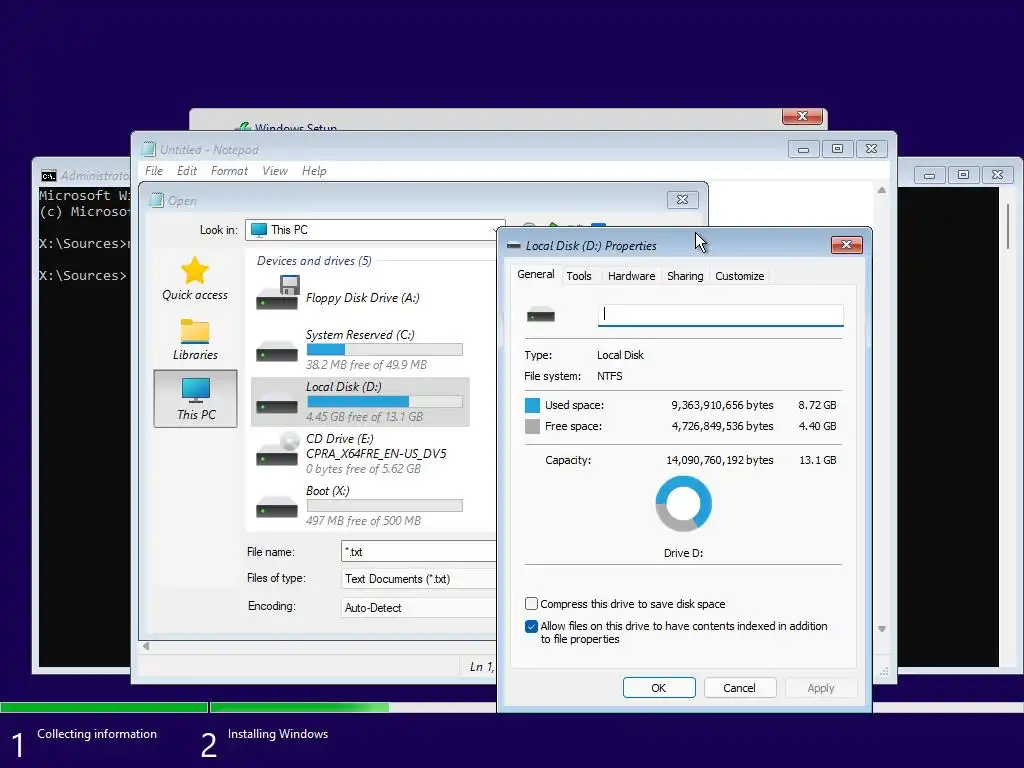
Task: Click the gray Free space color square
Action: tap(532, 426)
